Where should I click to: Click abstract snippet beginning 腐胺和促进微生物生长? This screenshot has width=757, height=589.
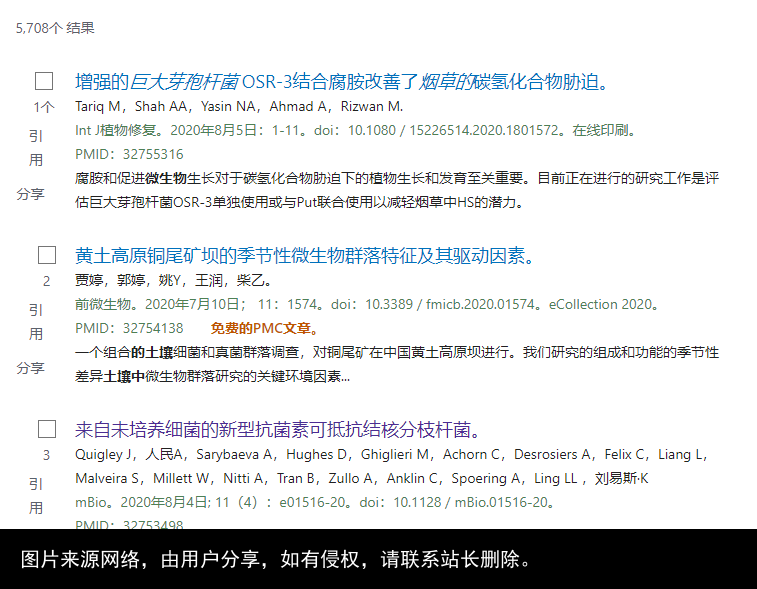click(x=397, y=190)
